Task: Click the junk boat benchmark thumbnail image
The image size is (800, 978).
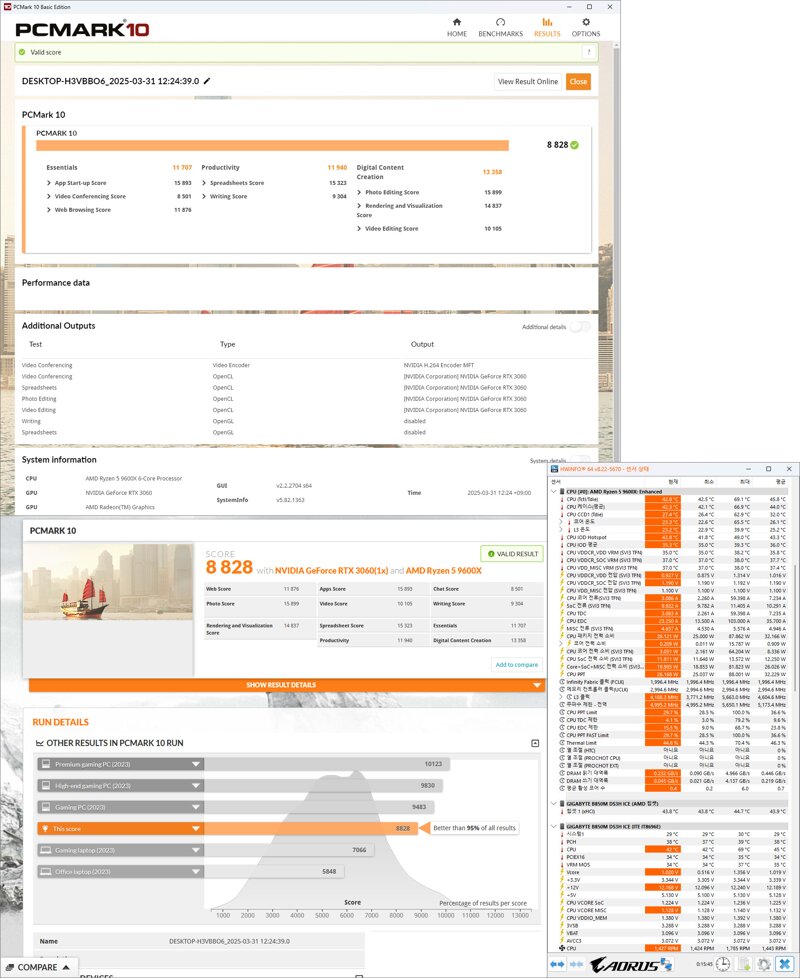Action: pyautogui.click(x=108, y=581)
